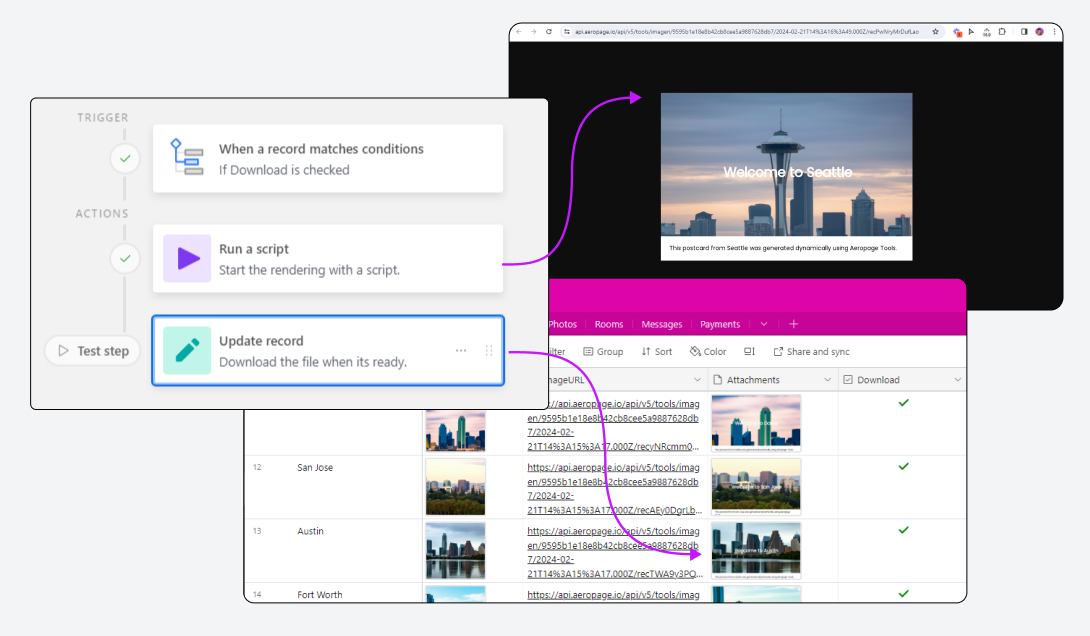Click the purple Run a script play icon
1090x636 pixels.
(x=187, y=259)
